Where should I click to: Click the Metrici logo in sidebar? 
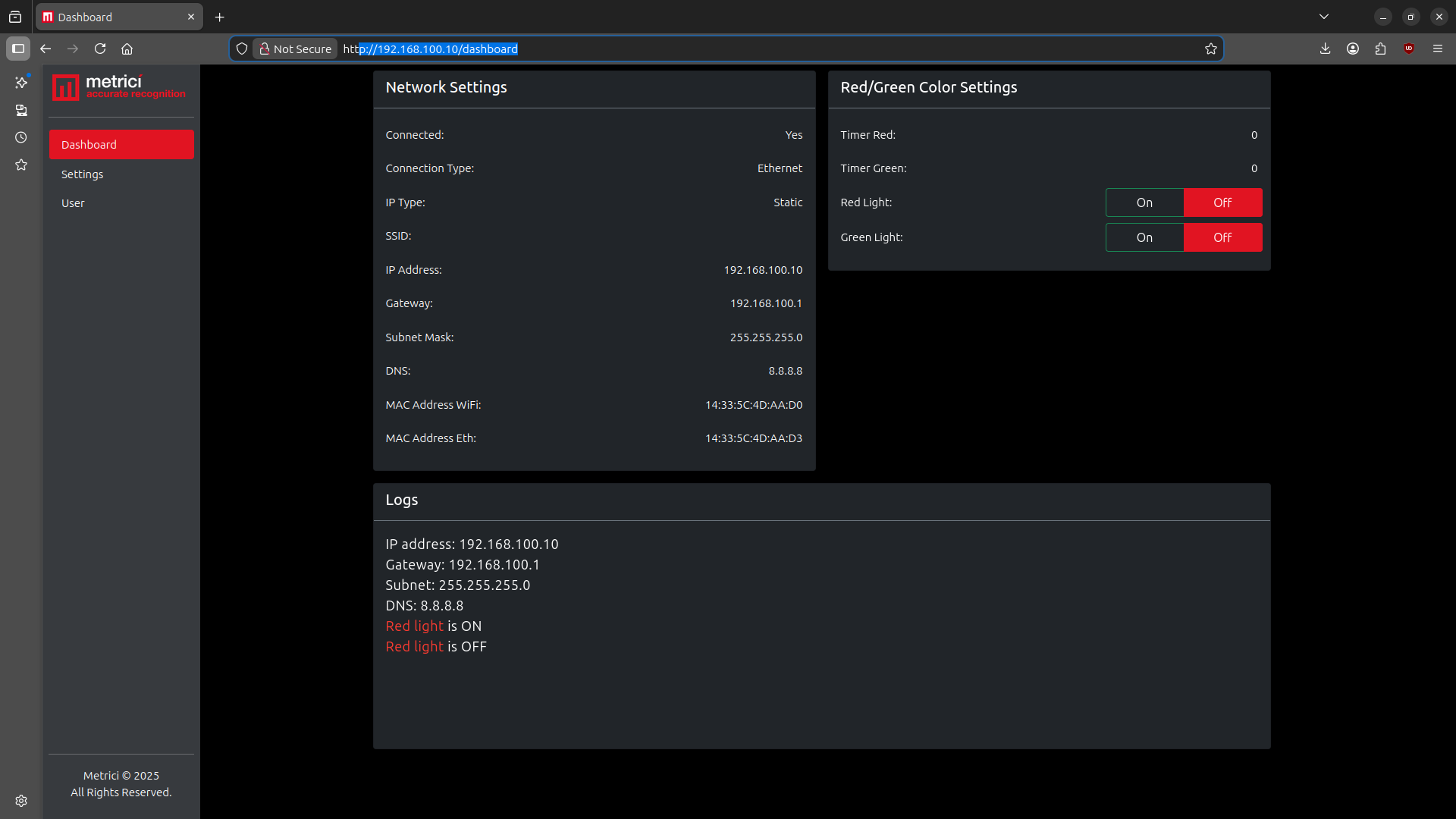119,87
